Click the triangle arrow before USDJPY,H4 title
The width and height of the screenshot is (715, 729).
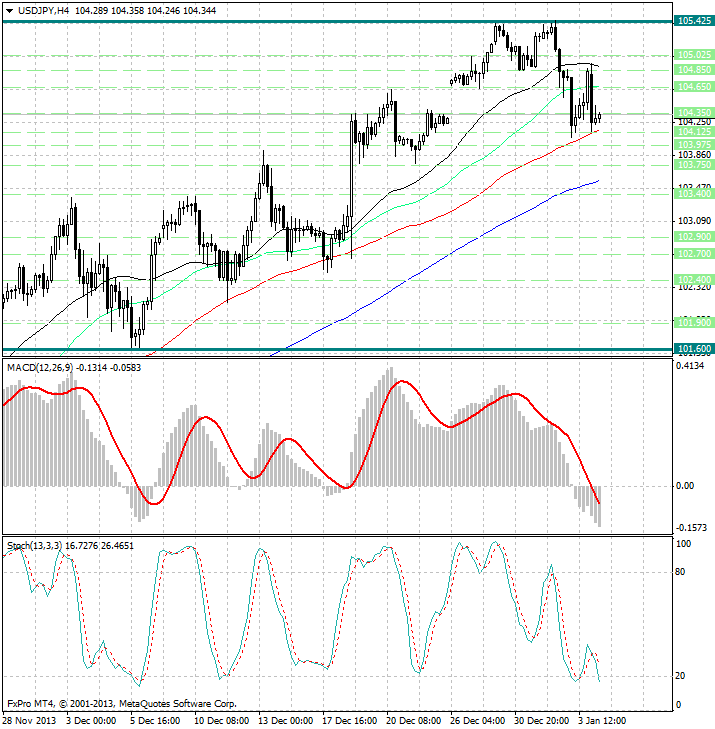tap(9, 11)
